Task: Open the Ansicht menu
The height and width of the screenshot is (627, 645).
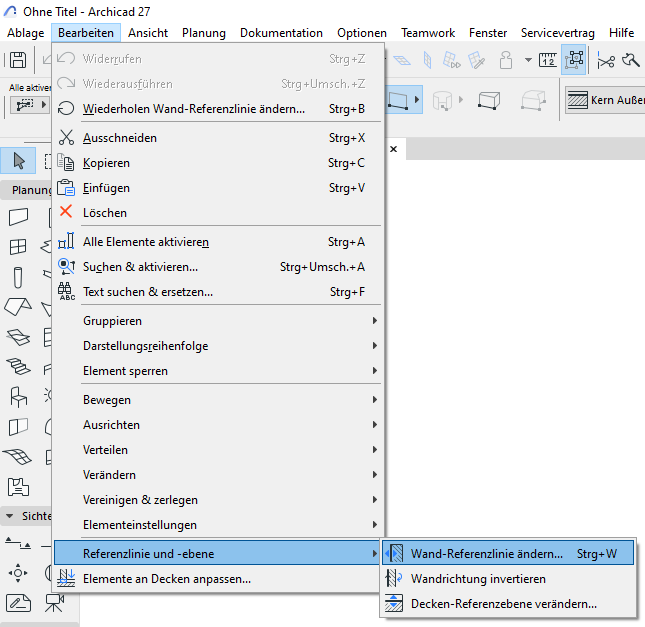Action: click(148, 33)
